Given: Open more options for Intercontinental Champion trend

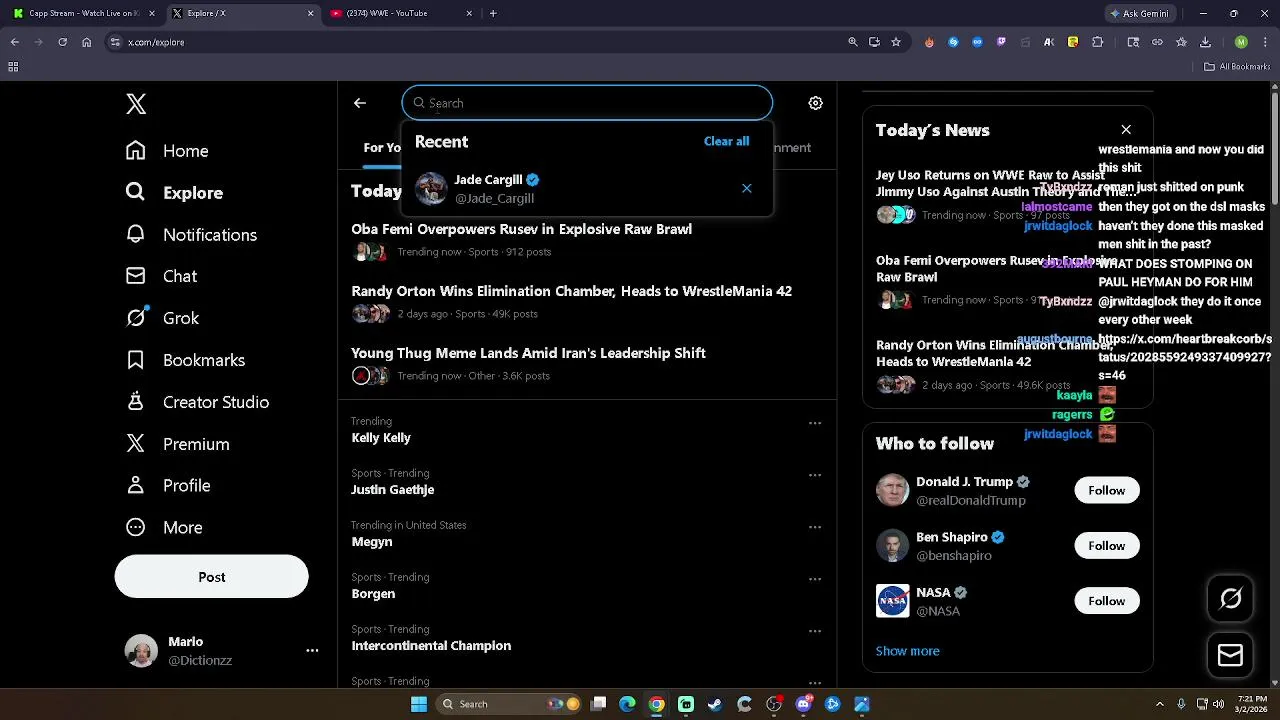Looking at the screenshot, I should pos(815,631).
